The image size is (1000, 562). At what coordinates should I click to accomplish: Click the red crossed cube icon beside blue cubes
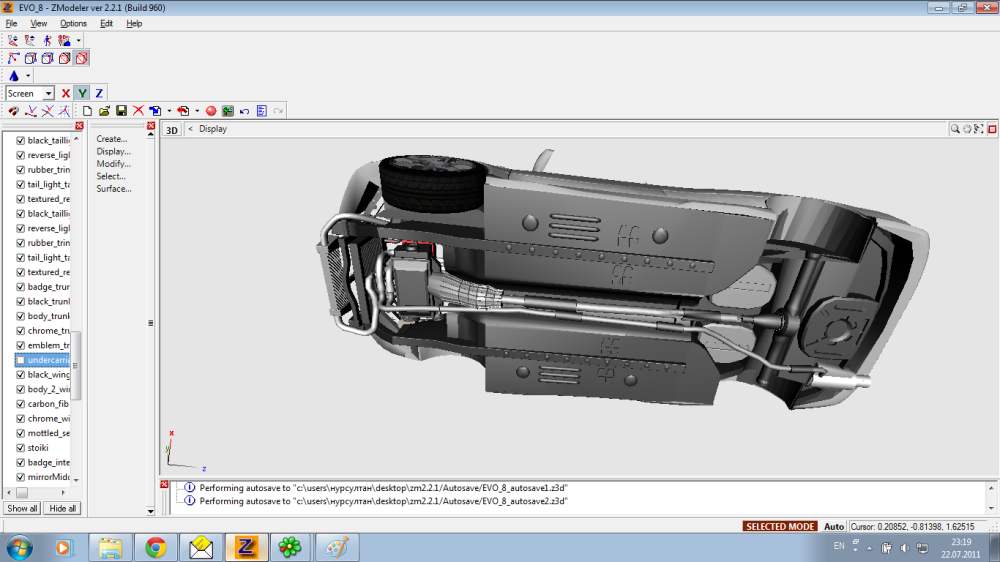pos(64,58)
